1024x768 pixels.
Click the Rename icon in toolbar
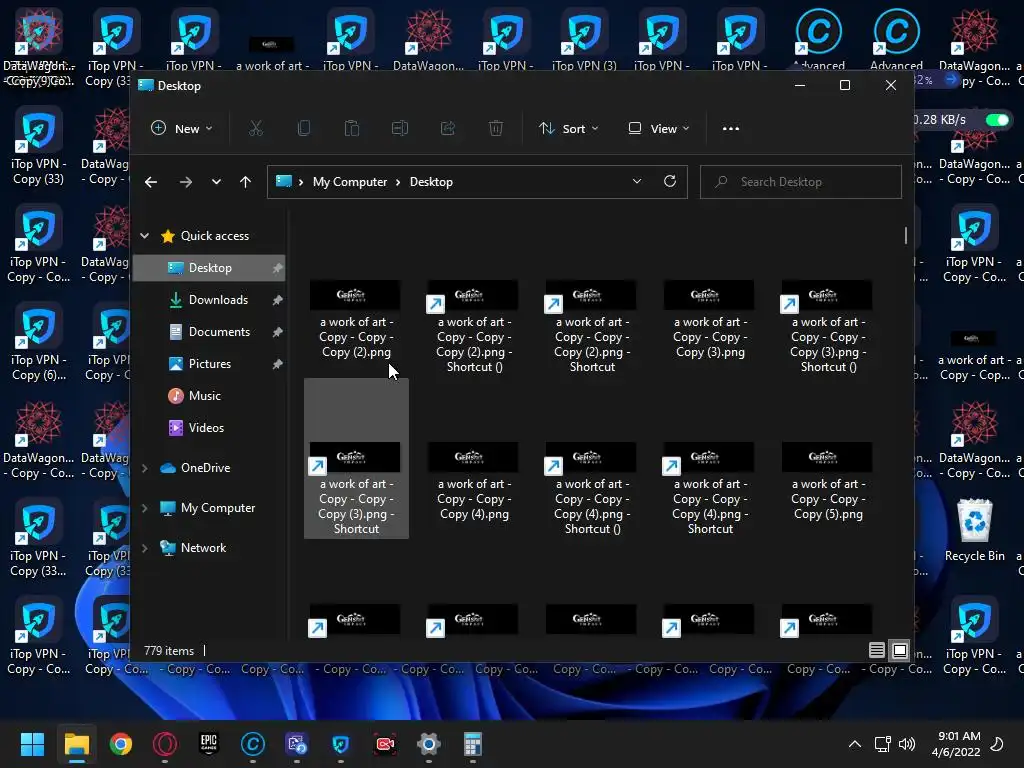(400, 129)
